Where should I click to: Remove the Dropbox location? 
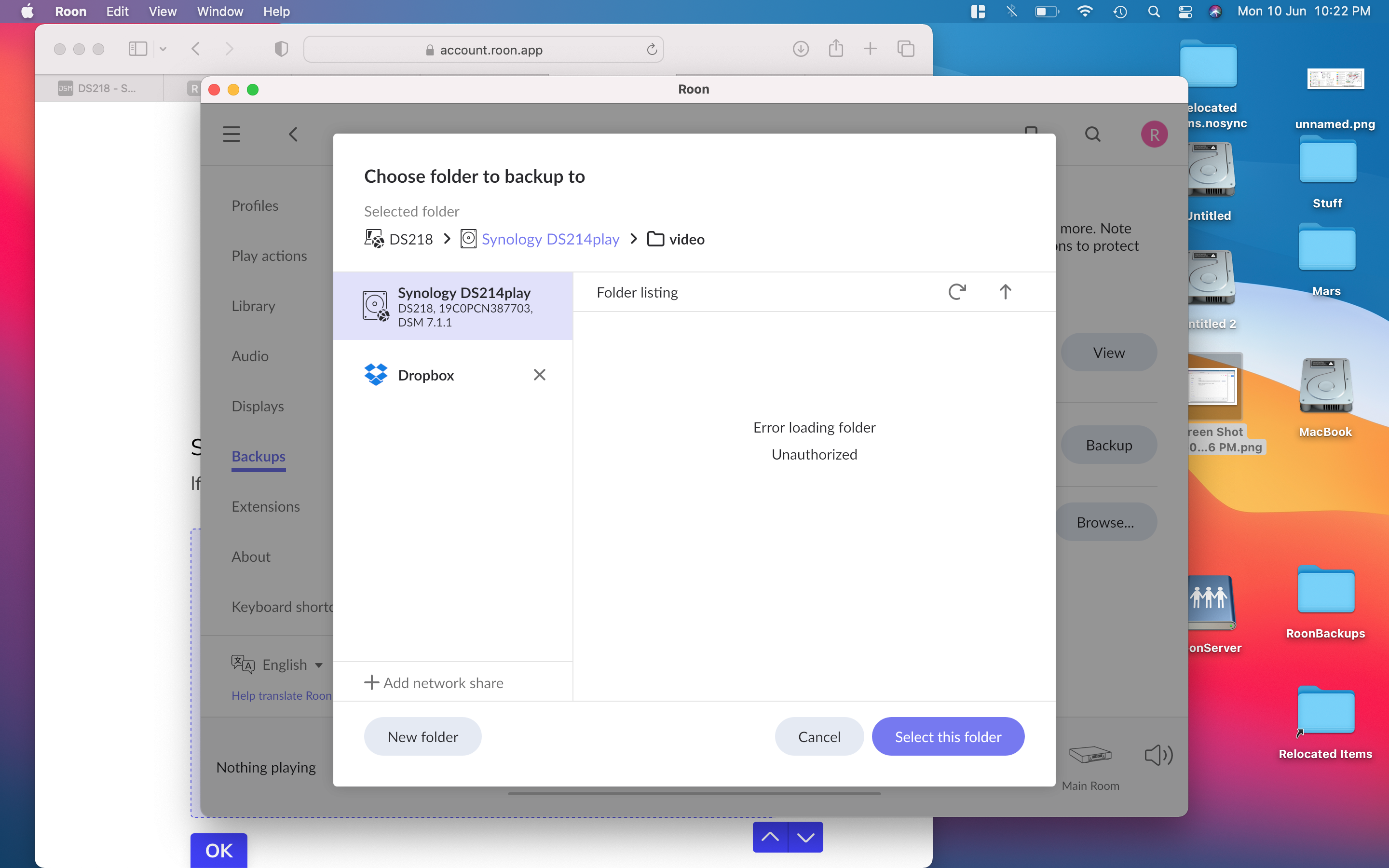pos(539,375)
